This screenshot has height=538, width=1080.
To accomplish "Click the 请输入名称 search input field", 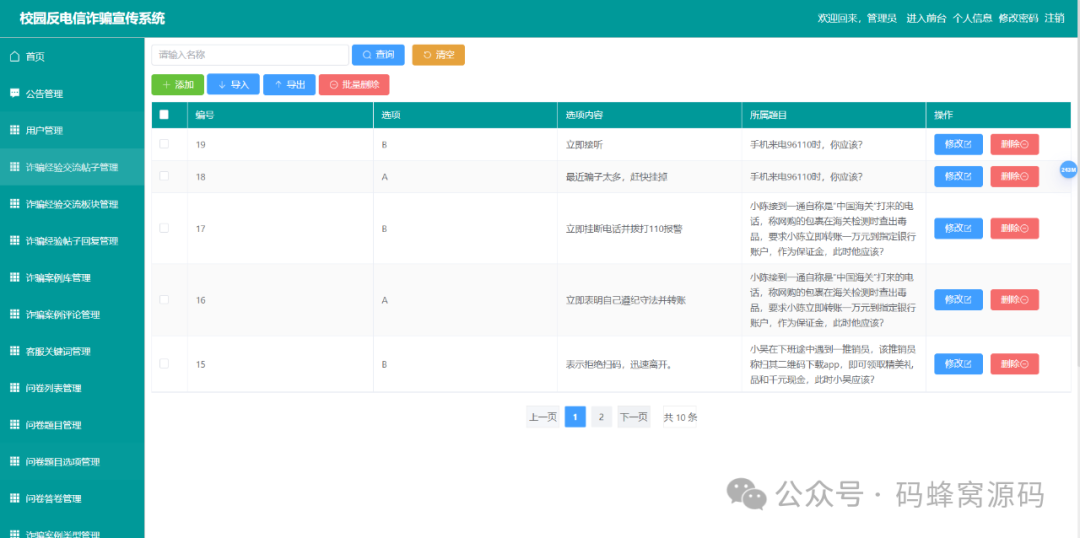I will pos(250,55).
